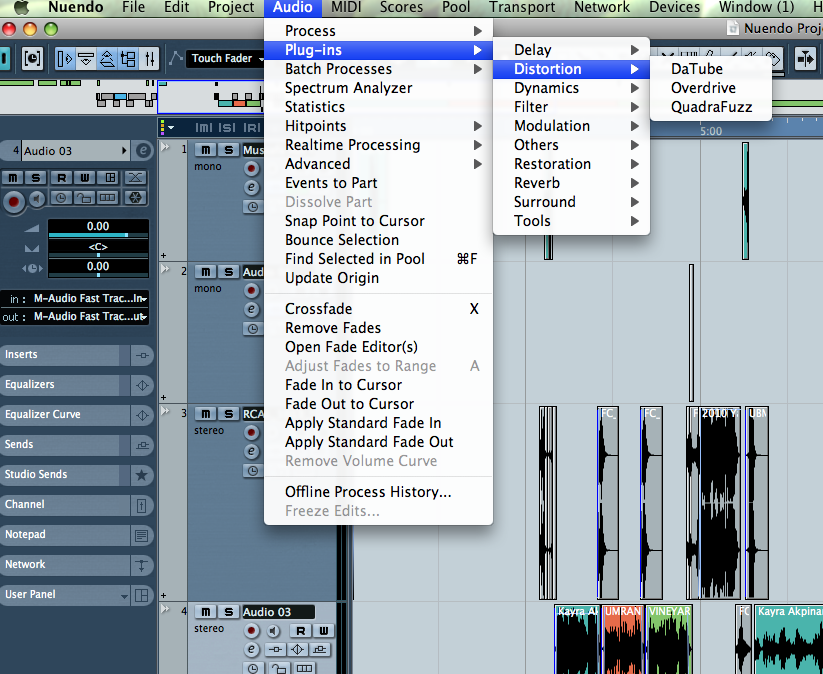823x674 pixels.
Task: Click the Notepad section icon
Action: click(142, 535)
